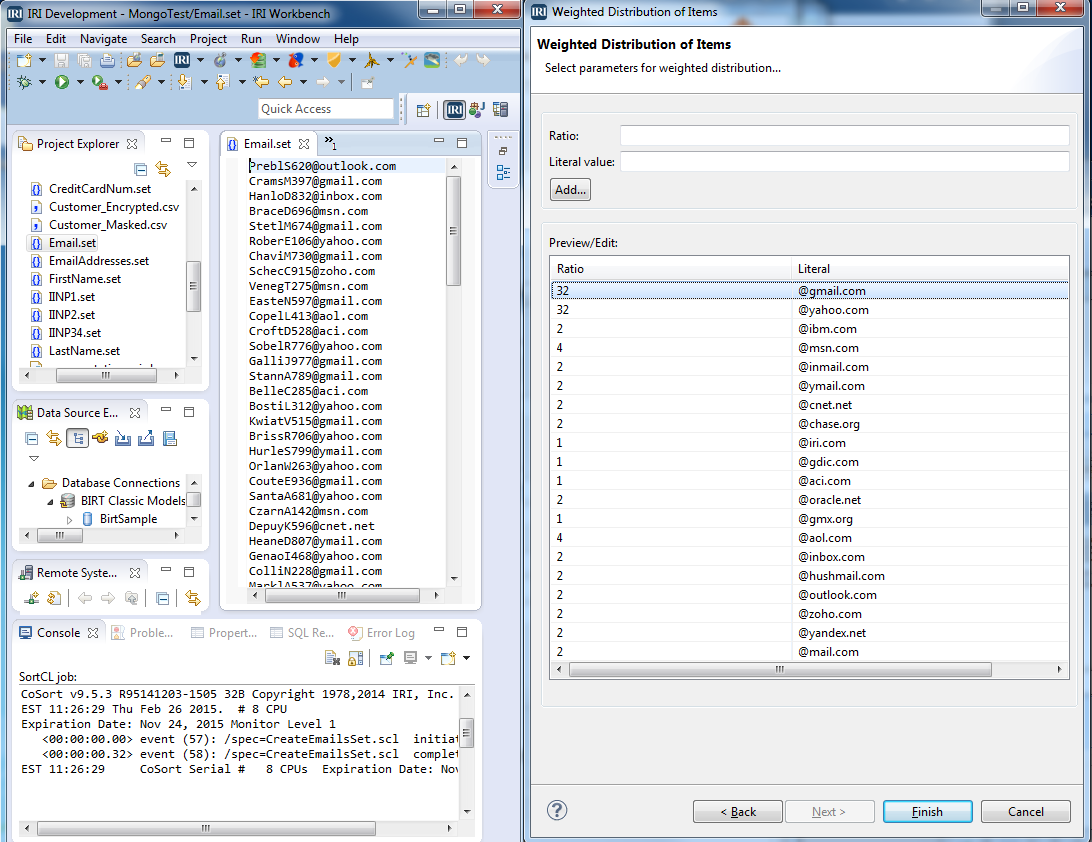This screenshot has height=842, width=1092.
Task: Click into the Ratio input field
Action: pos(844,136)
